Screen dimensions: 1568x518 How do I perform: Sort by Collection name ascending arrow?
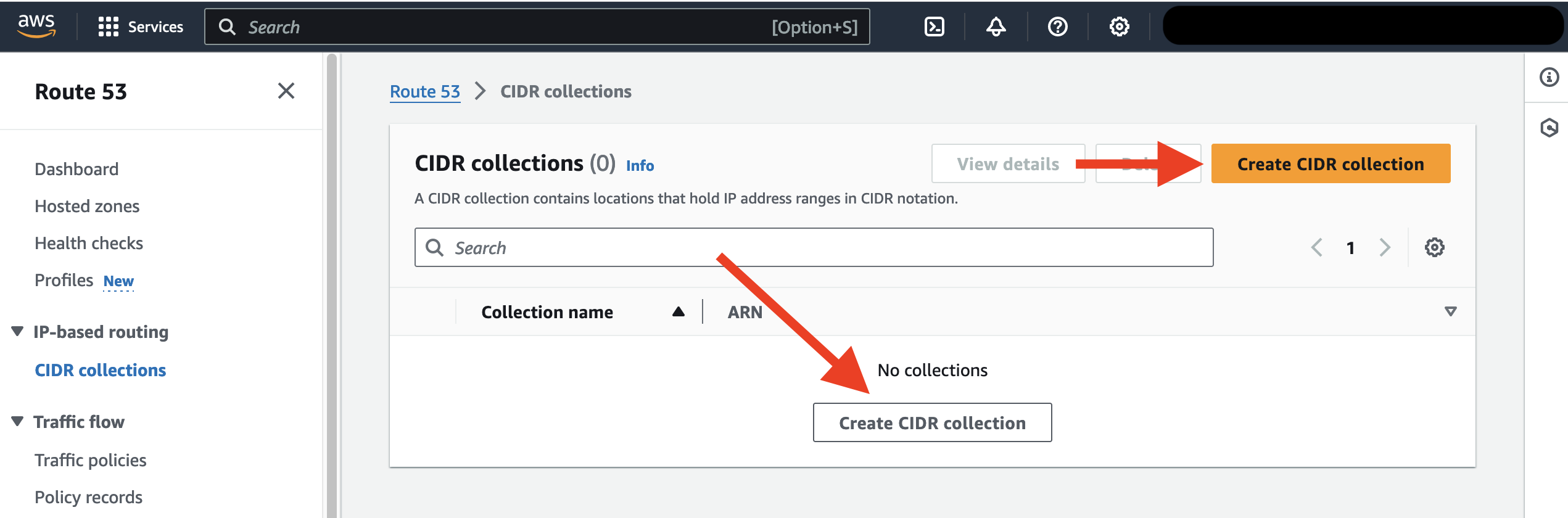[679, 311]
